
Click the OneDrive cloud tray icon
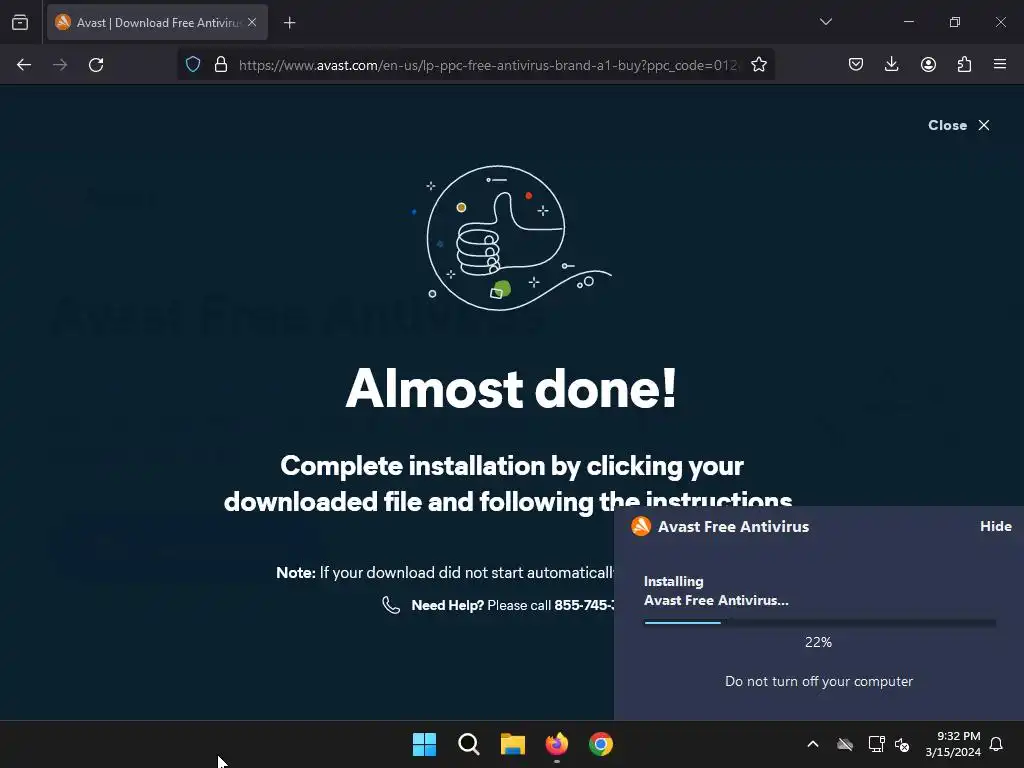pyautogui.click(x=845, y=744)
